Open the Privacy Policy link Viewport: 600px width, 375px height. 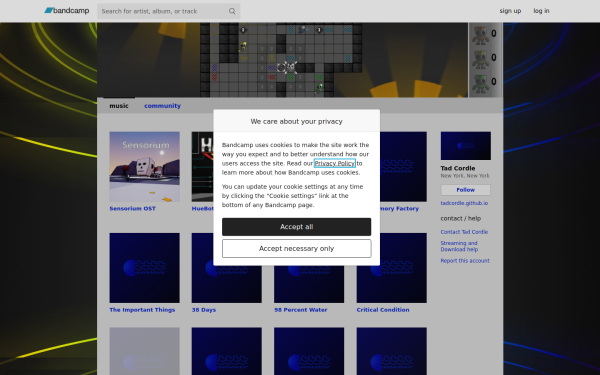coord(334,163)
